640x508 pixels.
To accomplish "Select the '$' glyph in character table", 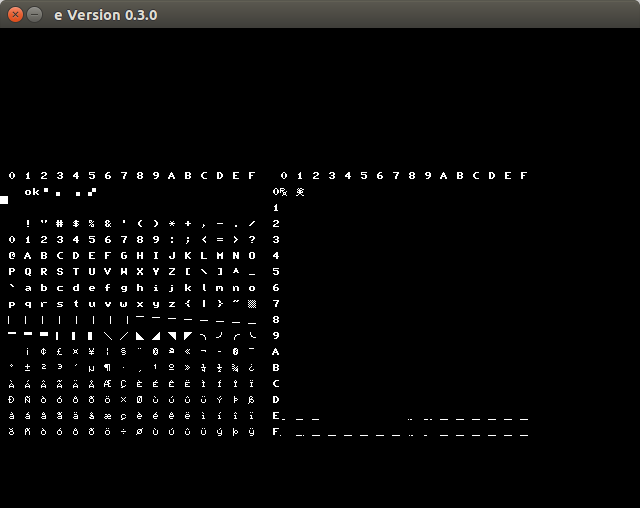I will coord(76,224).
